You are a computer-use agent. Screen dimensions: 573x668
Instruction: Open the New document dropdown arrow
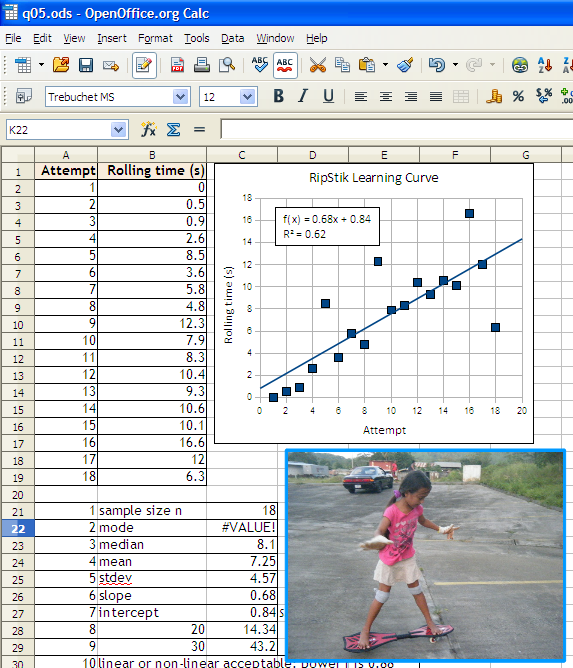click(x=41, y=65)
